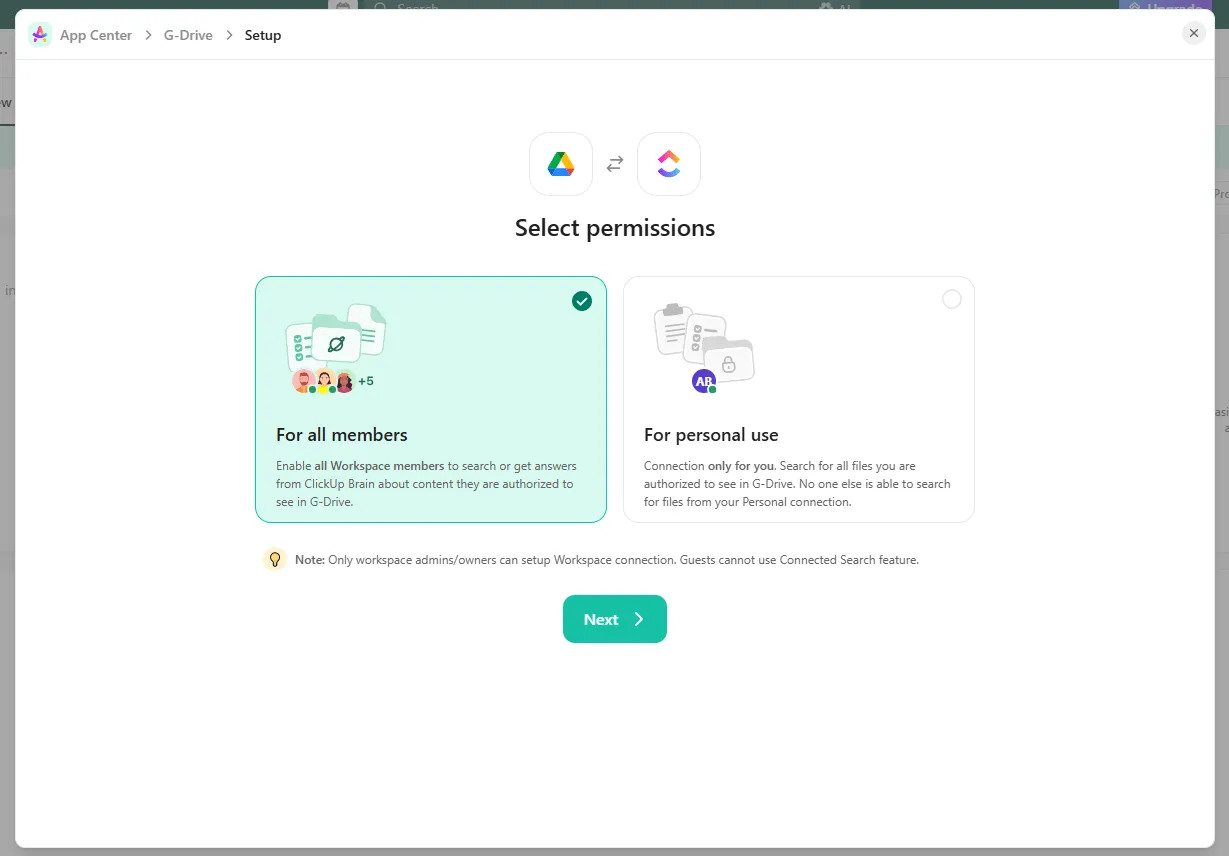Screen dimensions: 1229x856
Task: Click the sync arrows between logos
Action: [x=615, y=164]
